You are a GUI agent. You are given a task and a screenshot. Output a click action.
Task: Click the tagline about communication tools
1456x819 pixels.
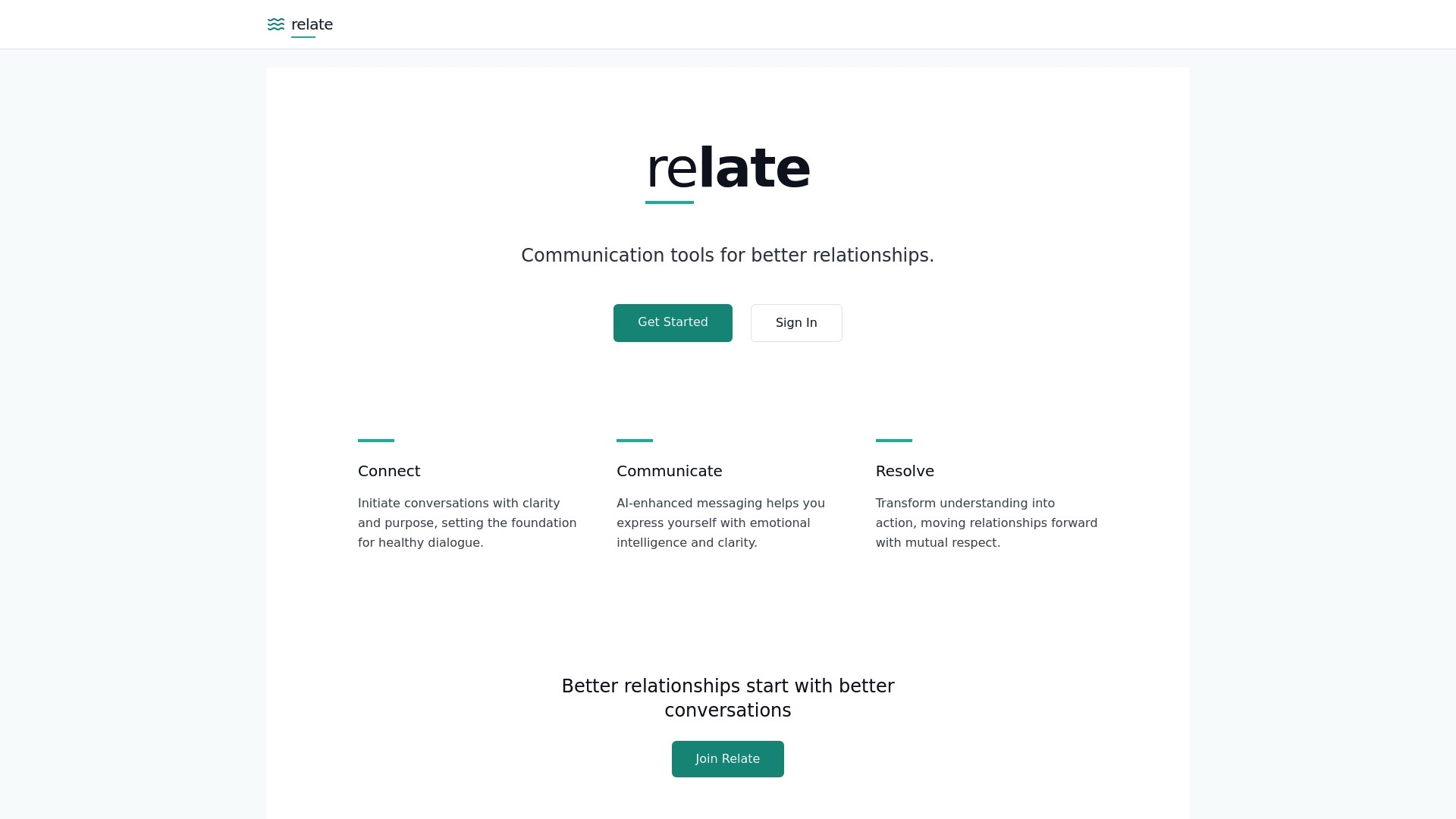(x=727, y=255)
